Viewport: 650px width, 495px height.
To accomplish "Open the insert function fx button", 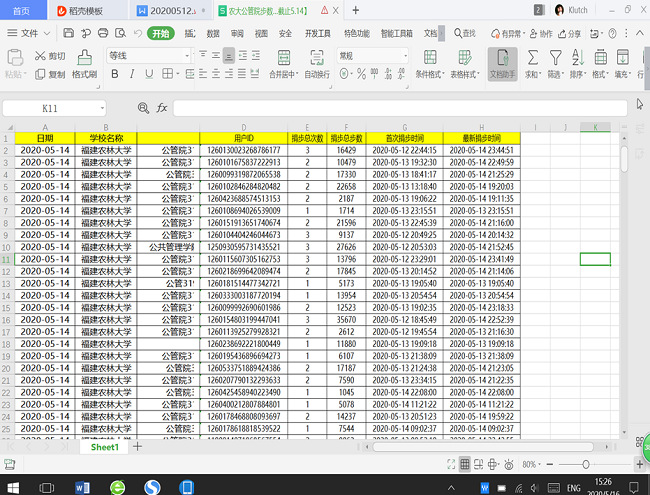I will click(x=161, y=107).
